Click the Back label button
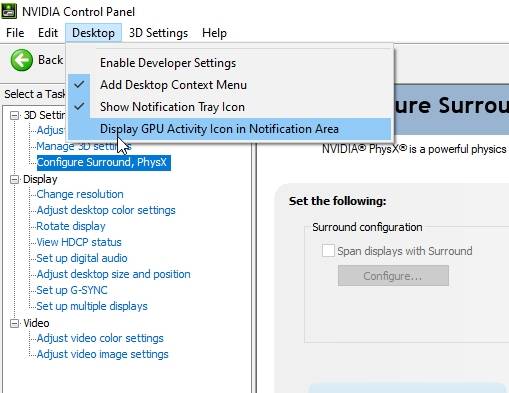The image size is (509, 393). (x=50, y=60)
